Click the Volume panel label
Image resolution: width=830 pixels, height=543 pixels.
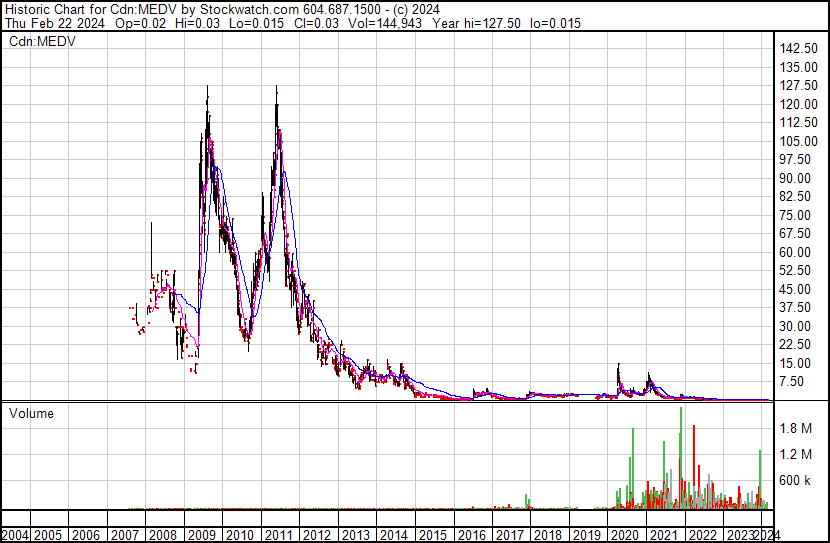(31, 413)
